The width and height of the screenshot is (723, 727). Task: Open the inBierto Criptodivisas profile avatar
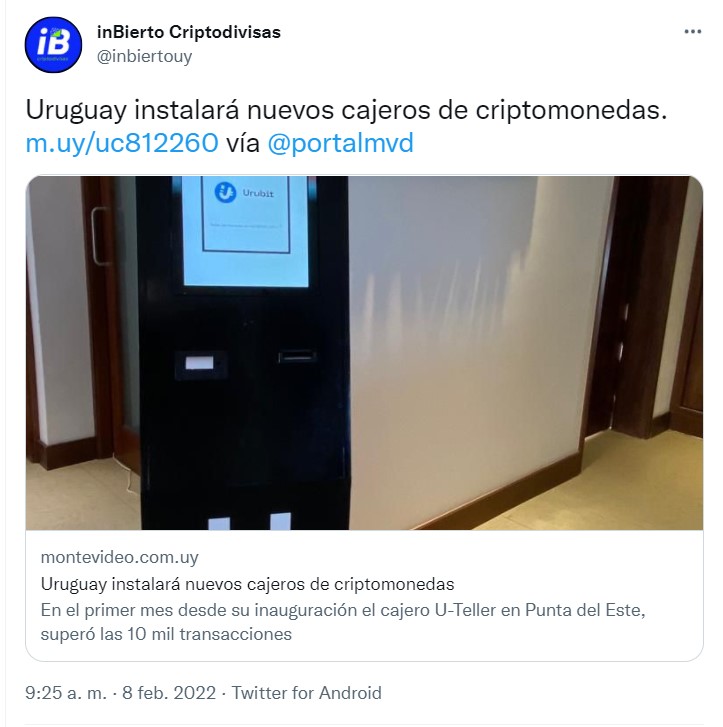click(x=53, y=45)
